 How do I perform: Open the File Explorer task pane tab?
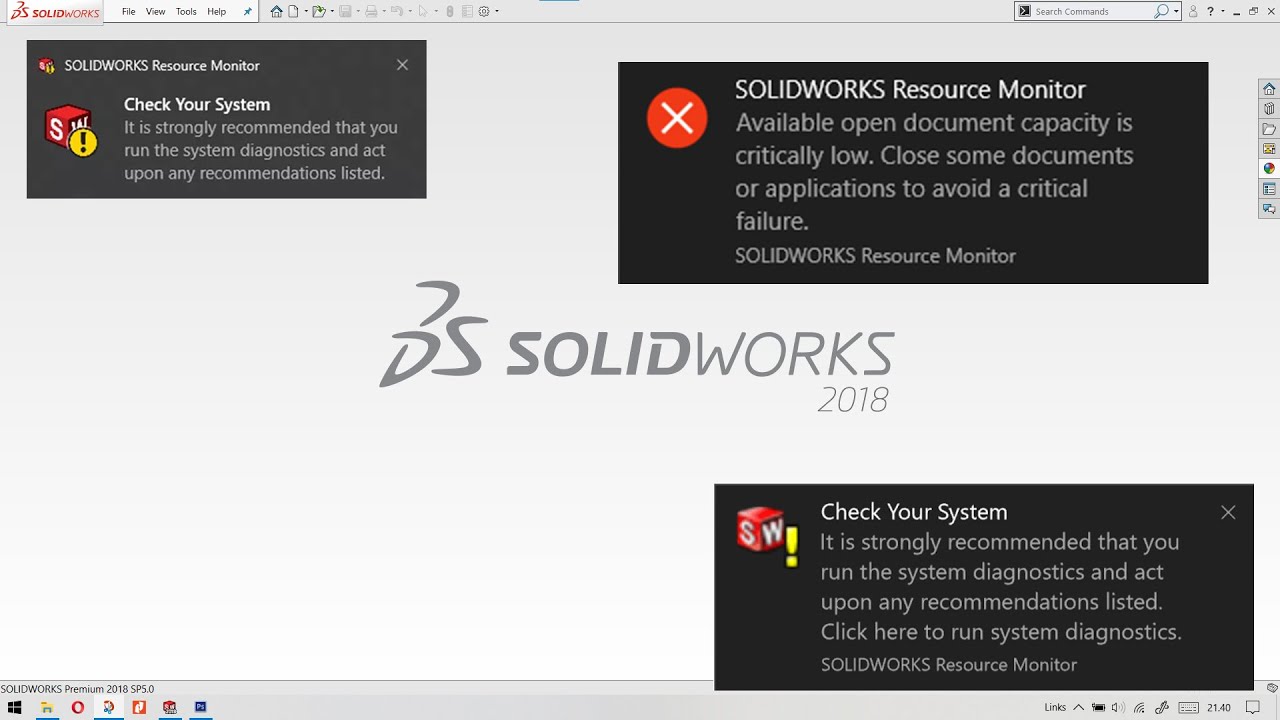coord(1269,129)
